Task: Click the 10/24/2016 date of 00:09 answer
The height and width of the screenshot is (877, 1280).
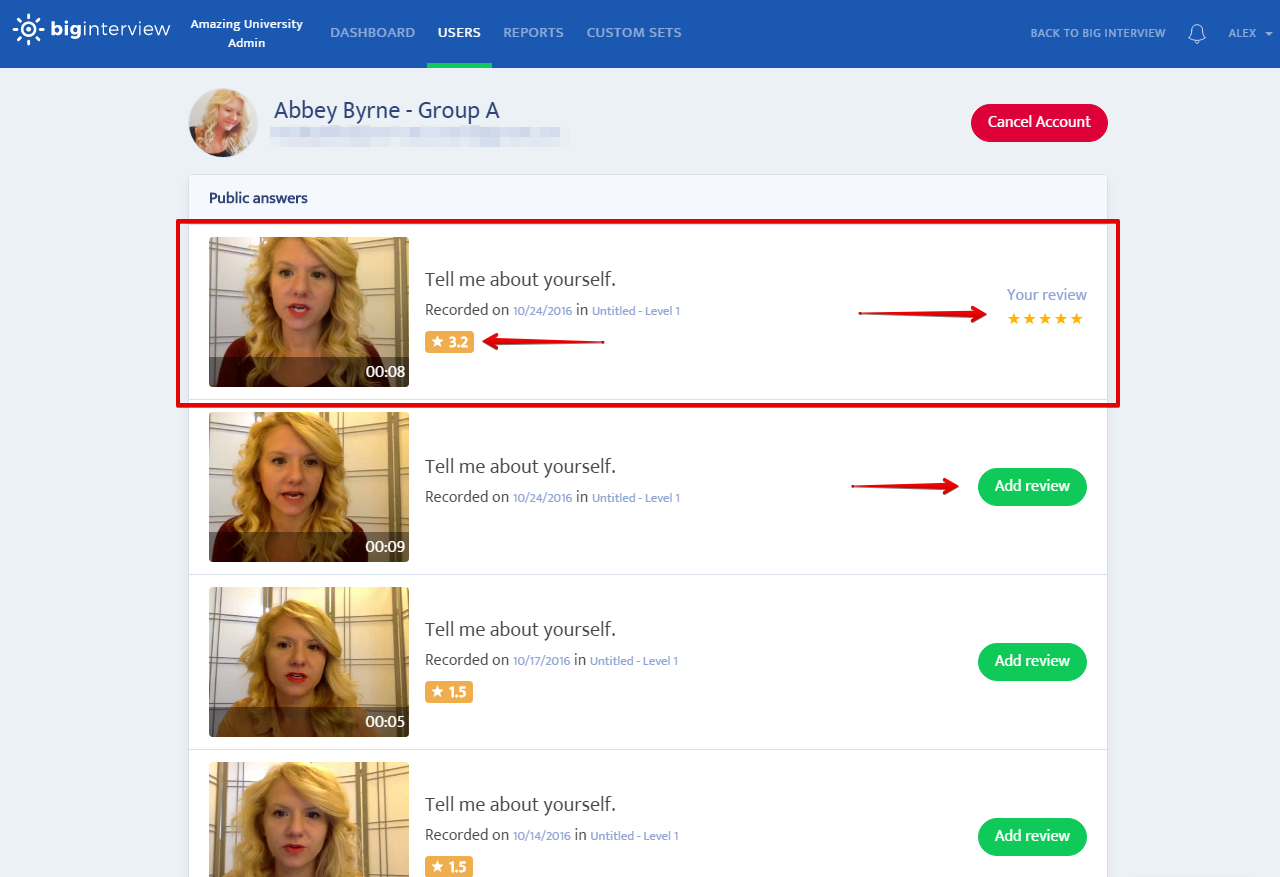Action: (543, 498)
